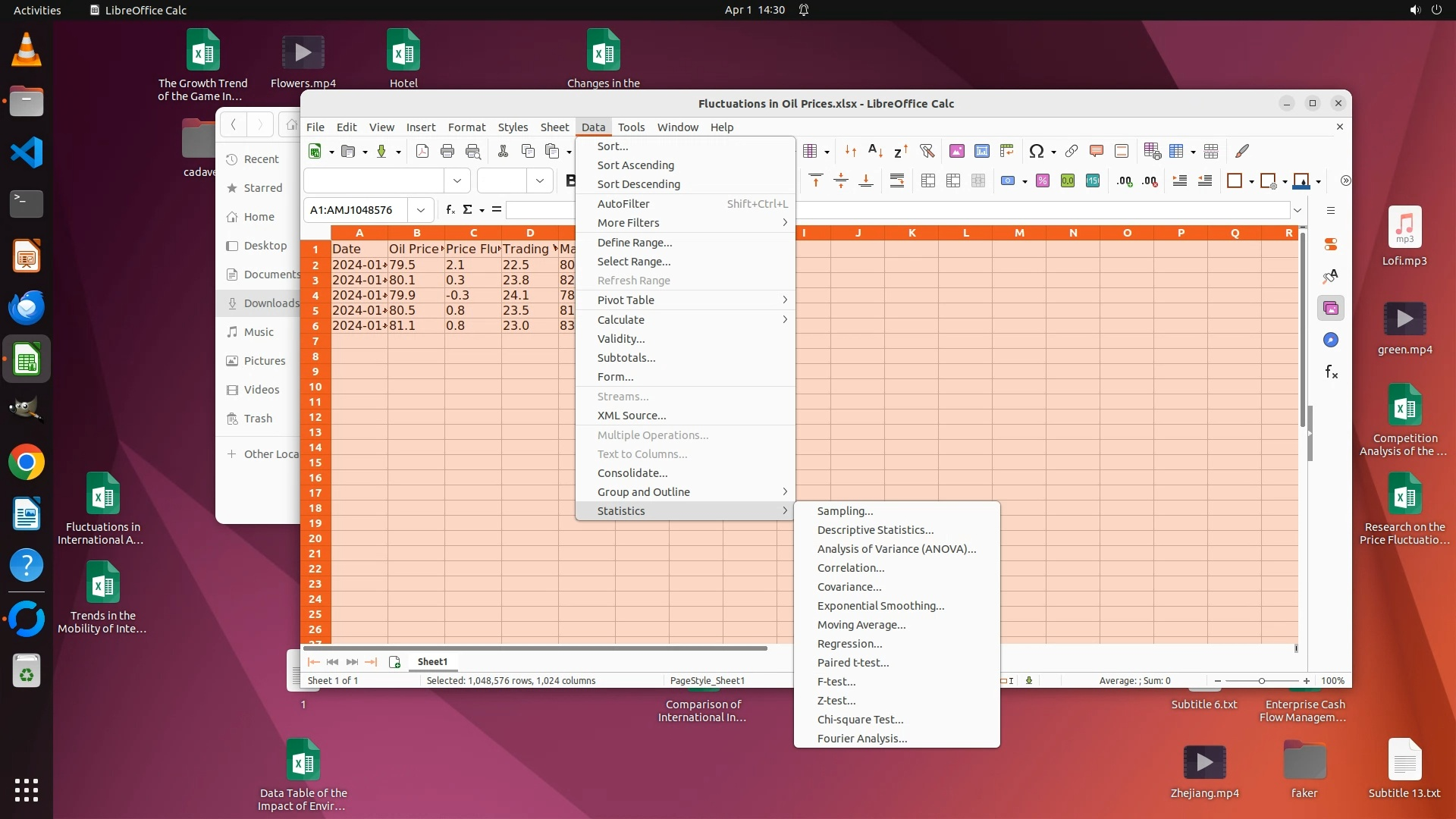Screen dimensions: 1456x819
Task: Click the Insert Image toolbar icon
Action: pos(957,151)
